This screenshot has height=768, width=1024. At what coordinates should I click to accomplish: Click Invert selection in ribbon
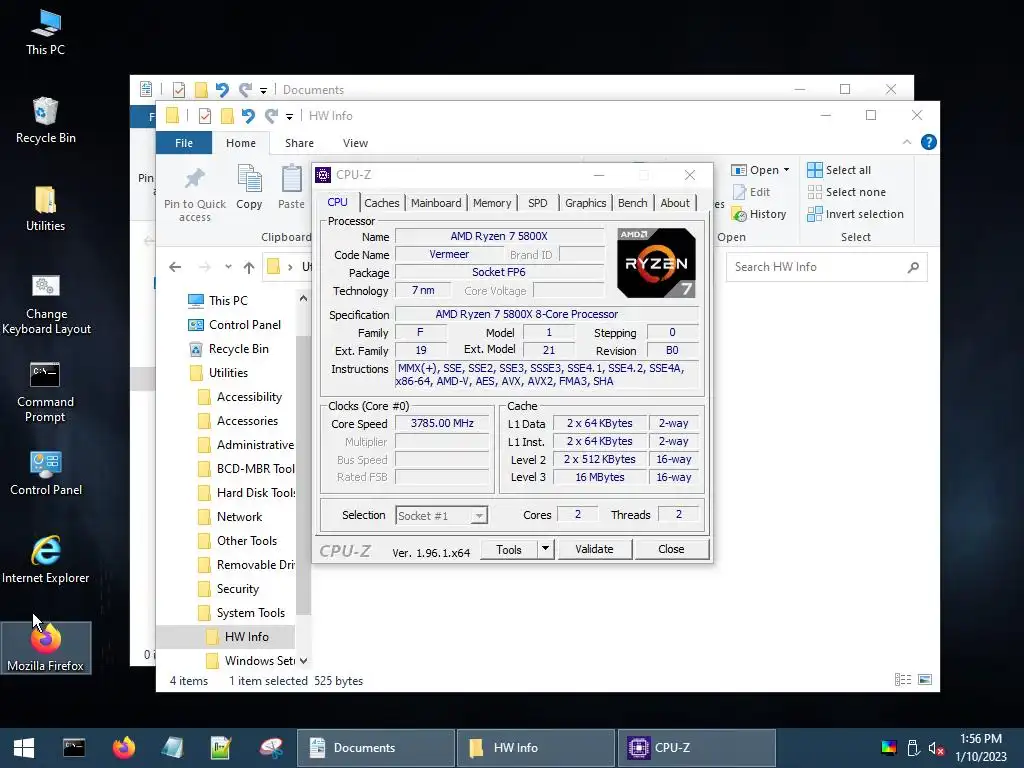point(856,214)
